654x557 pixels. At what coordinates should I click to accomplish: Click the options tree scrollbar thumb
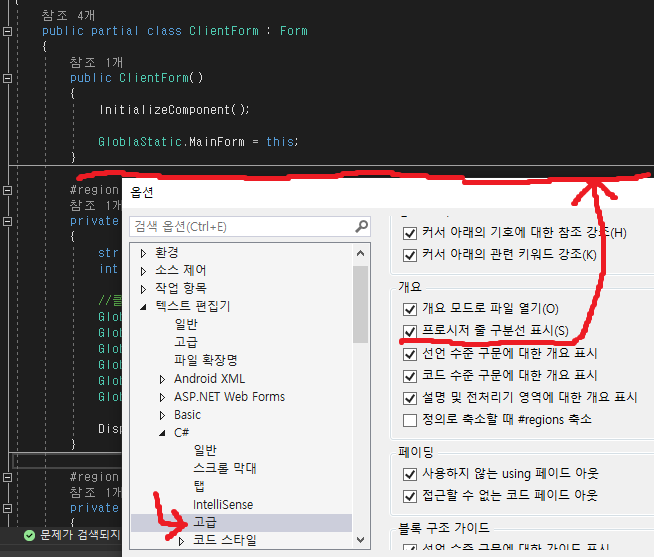click(360, 304)
